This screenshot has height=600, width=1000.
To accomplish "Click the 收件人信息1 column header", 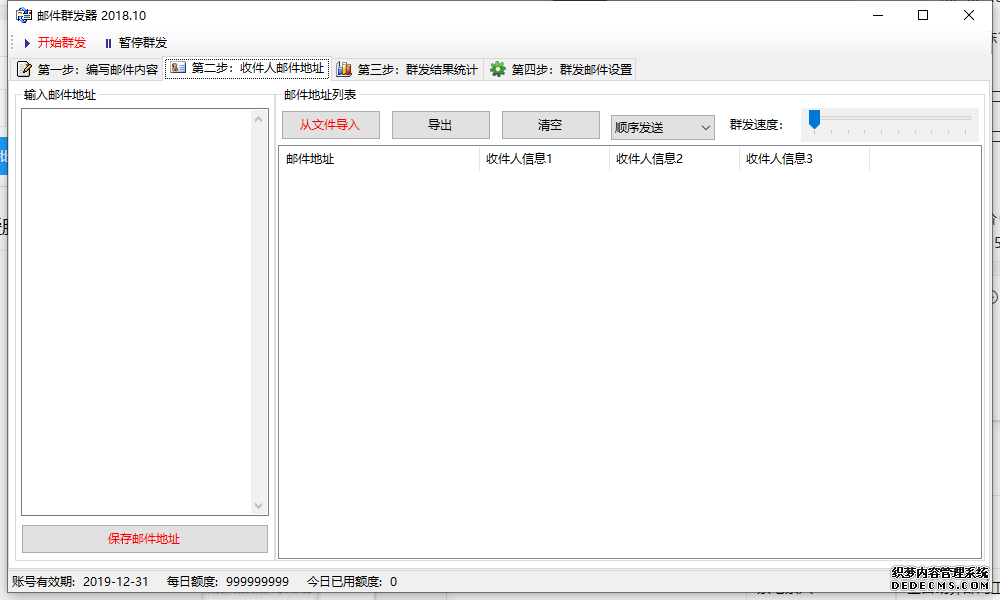I will click(x=544, y=159).
